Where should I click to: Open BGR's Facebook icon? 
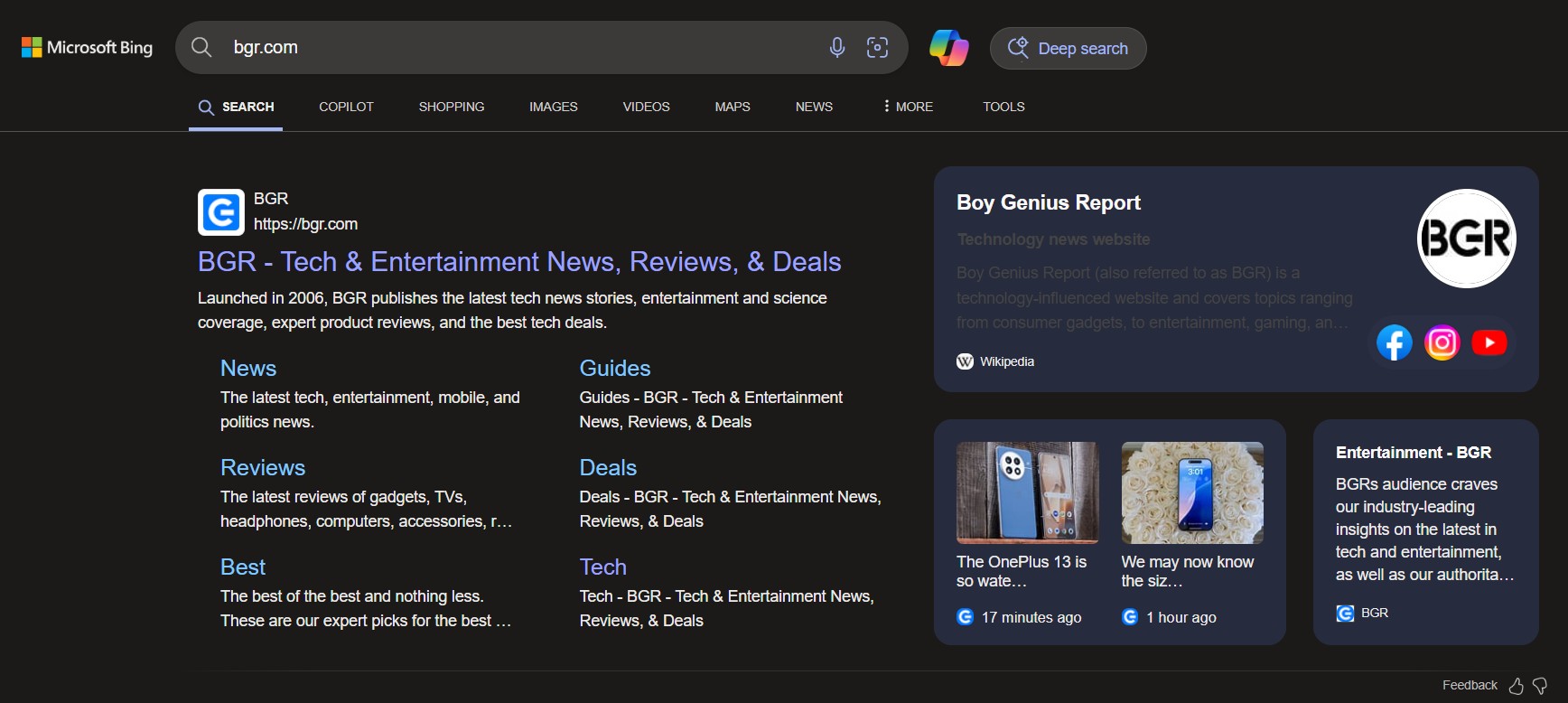tap(1395, 342)
